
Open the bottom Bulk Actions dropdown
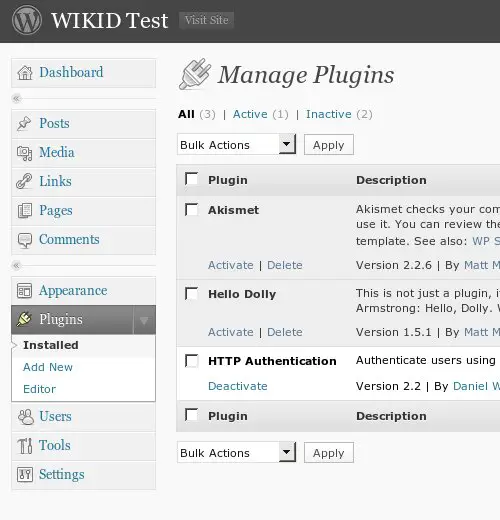[236, 452]
